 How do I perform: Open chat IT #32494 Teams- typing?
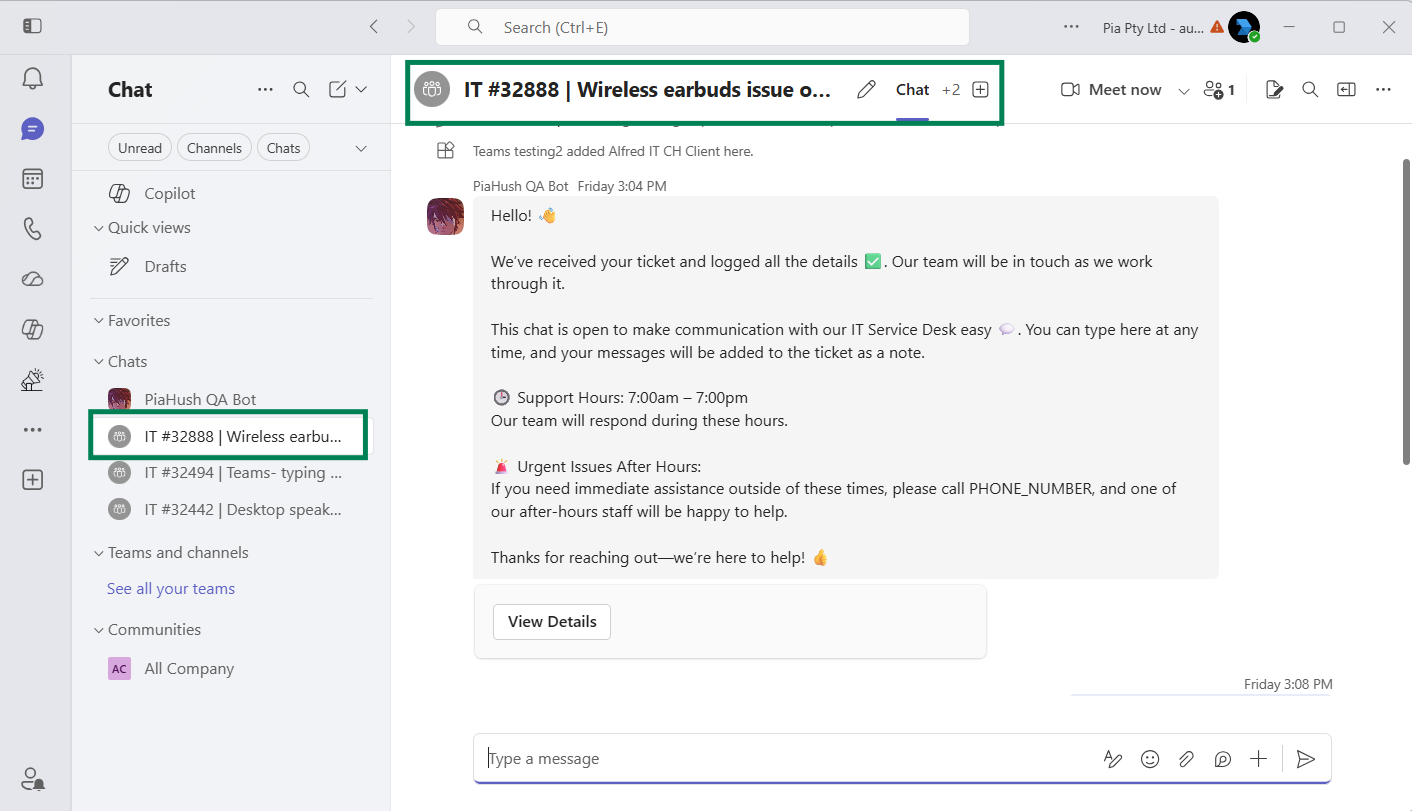[x=231, y=472]
